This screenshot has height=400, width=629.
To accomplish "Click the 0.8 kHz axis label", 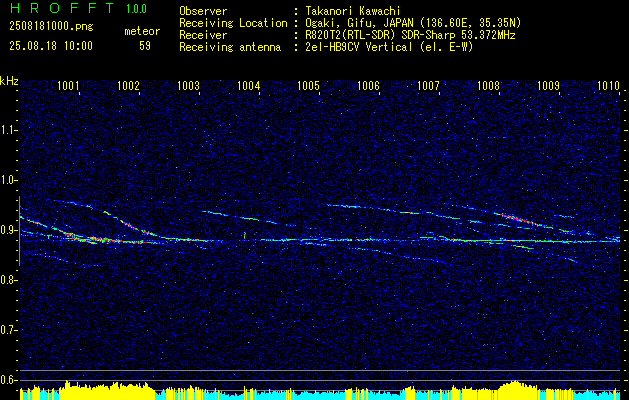I will (x=9, y=280).
